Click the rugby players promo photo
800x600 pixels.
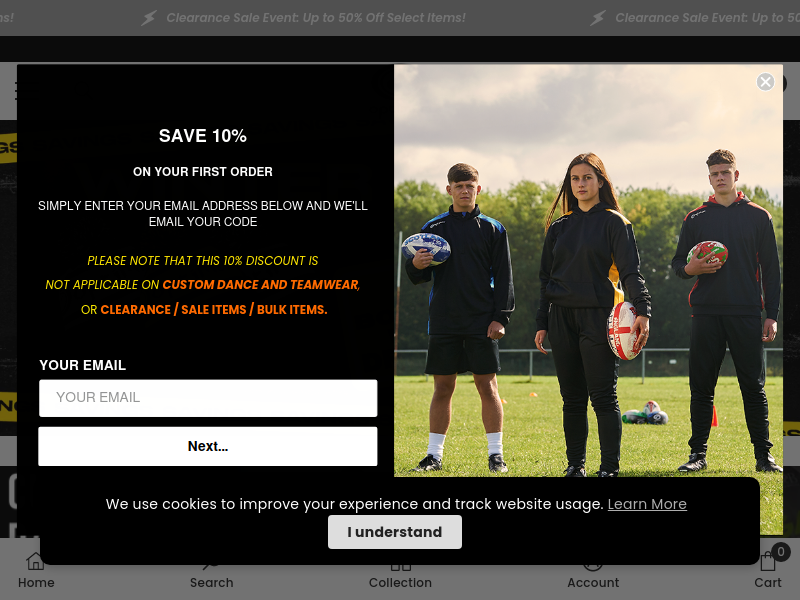[588, 270]
